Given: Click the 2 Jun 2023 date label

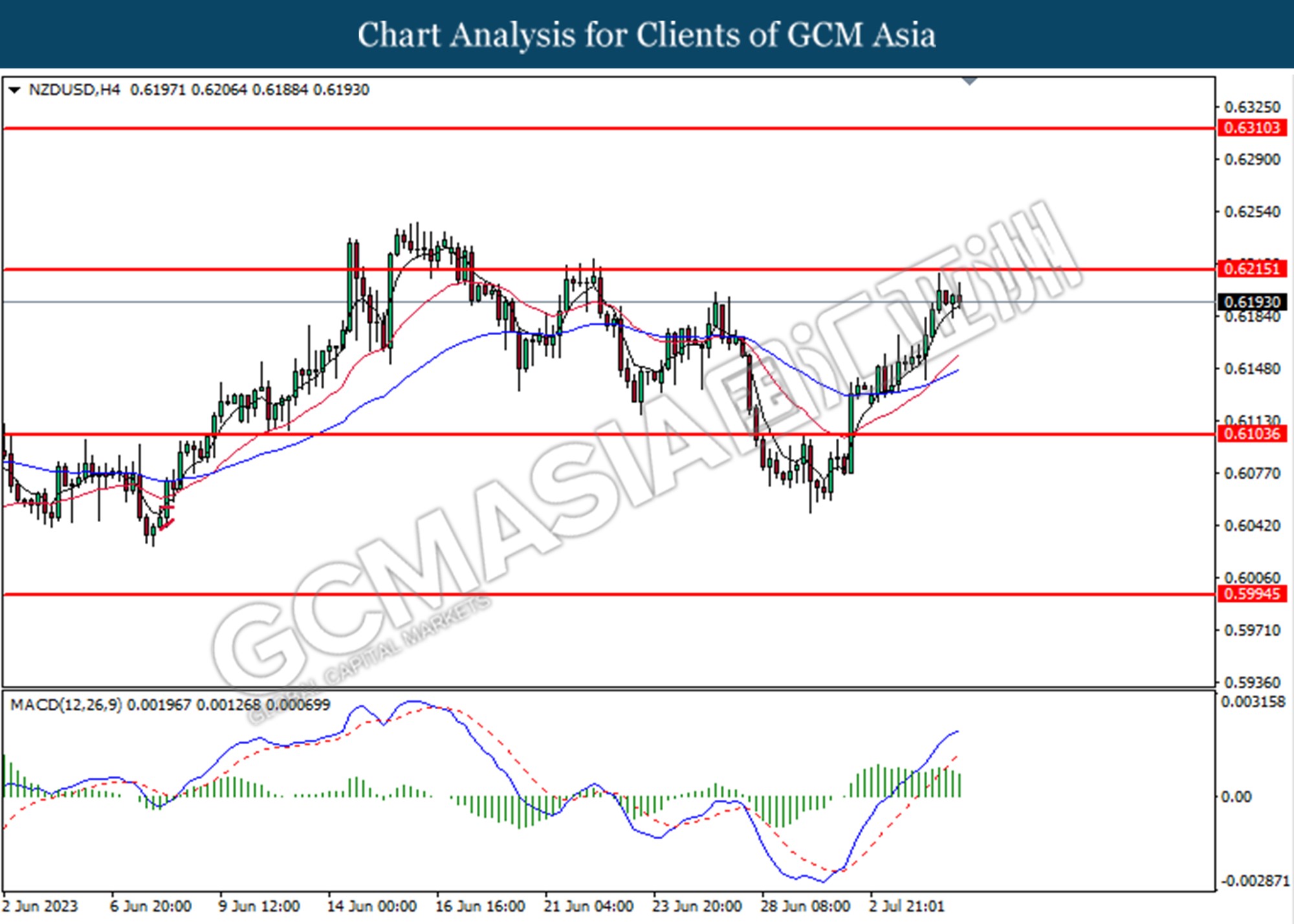Looking at the screenshot, I should click(x=40, y=906).
